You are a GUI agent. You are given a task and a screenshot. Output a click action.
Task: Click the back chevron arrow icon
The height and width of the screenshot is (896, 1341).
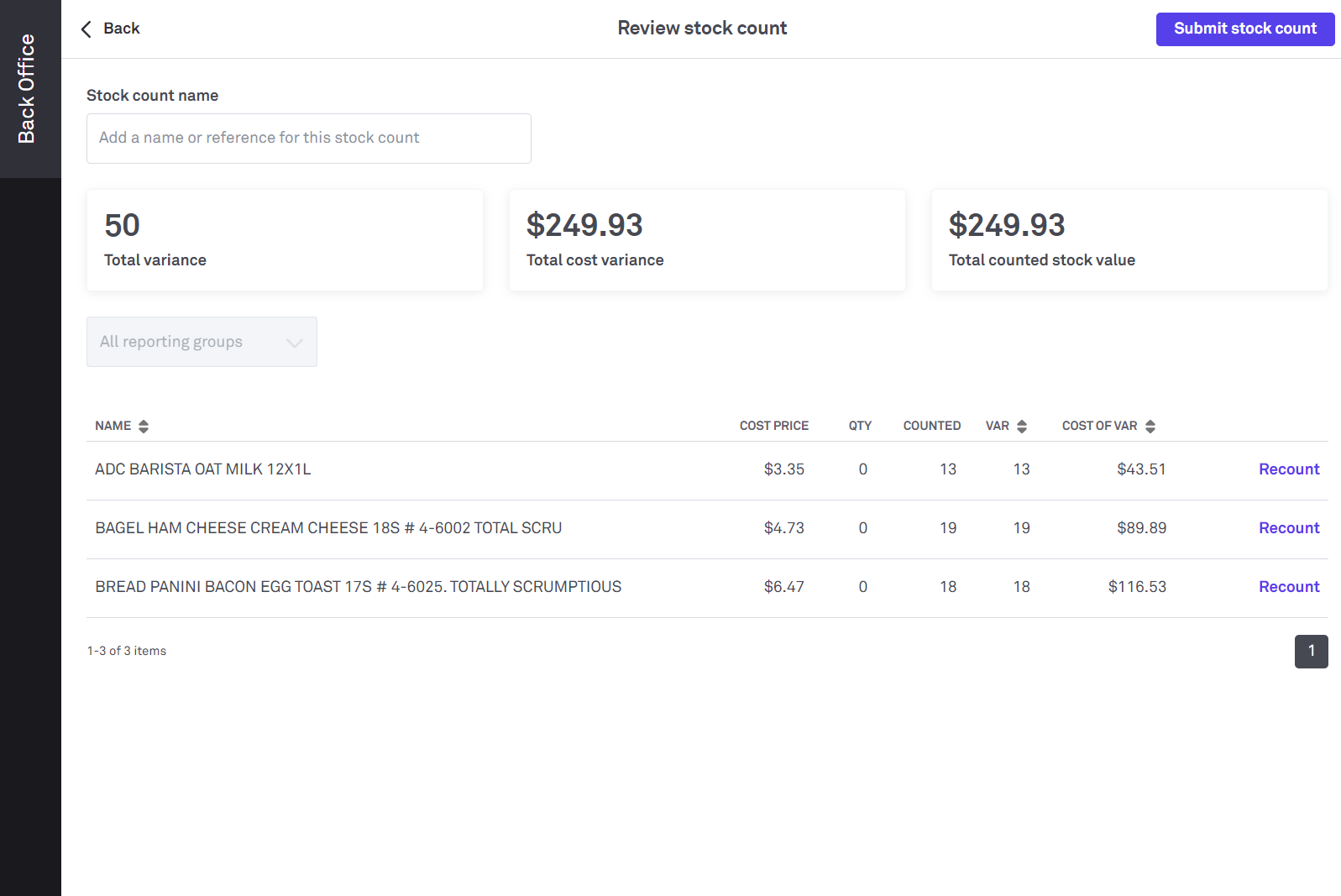coord(86,29)
